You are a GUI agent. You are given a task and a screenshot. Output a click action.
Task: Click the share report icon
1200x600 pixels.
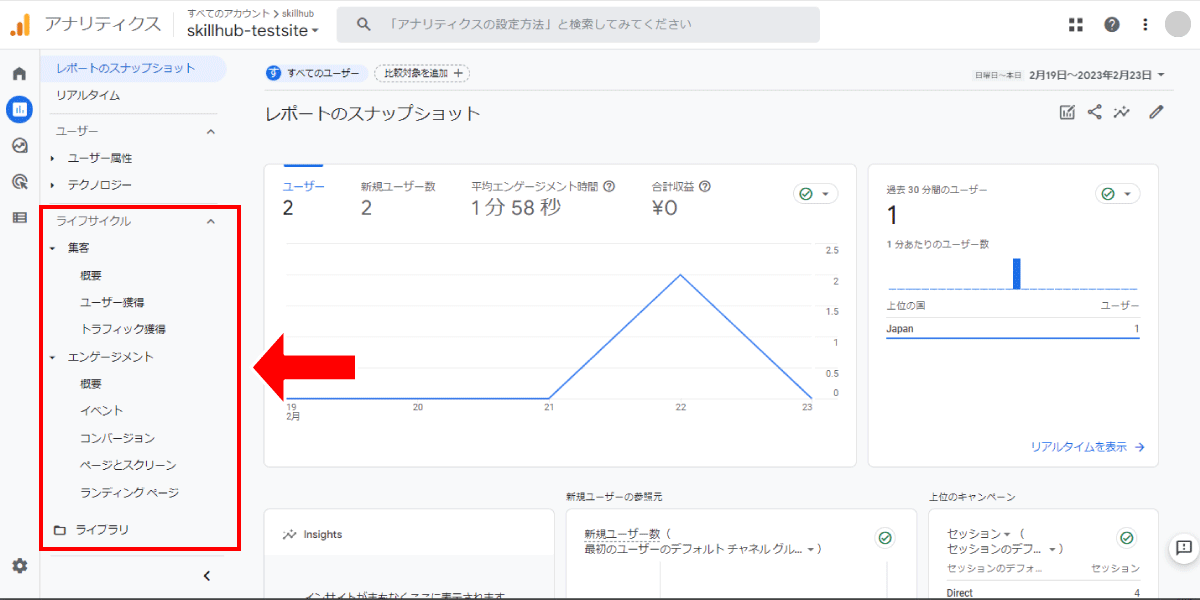tap(1095, 112)
